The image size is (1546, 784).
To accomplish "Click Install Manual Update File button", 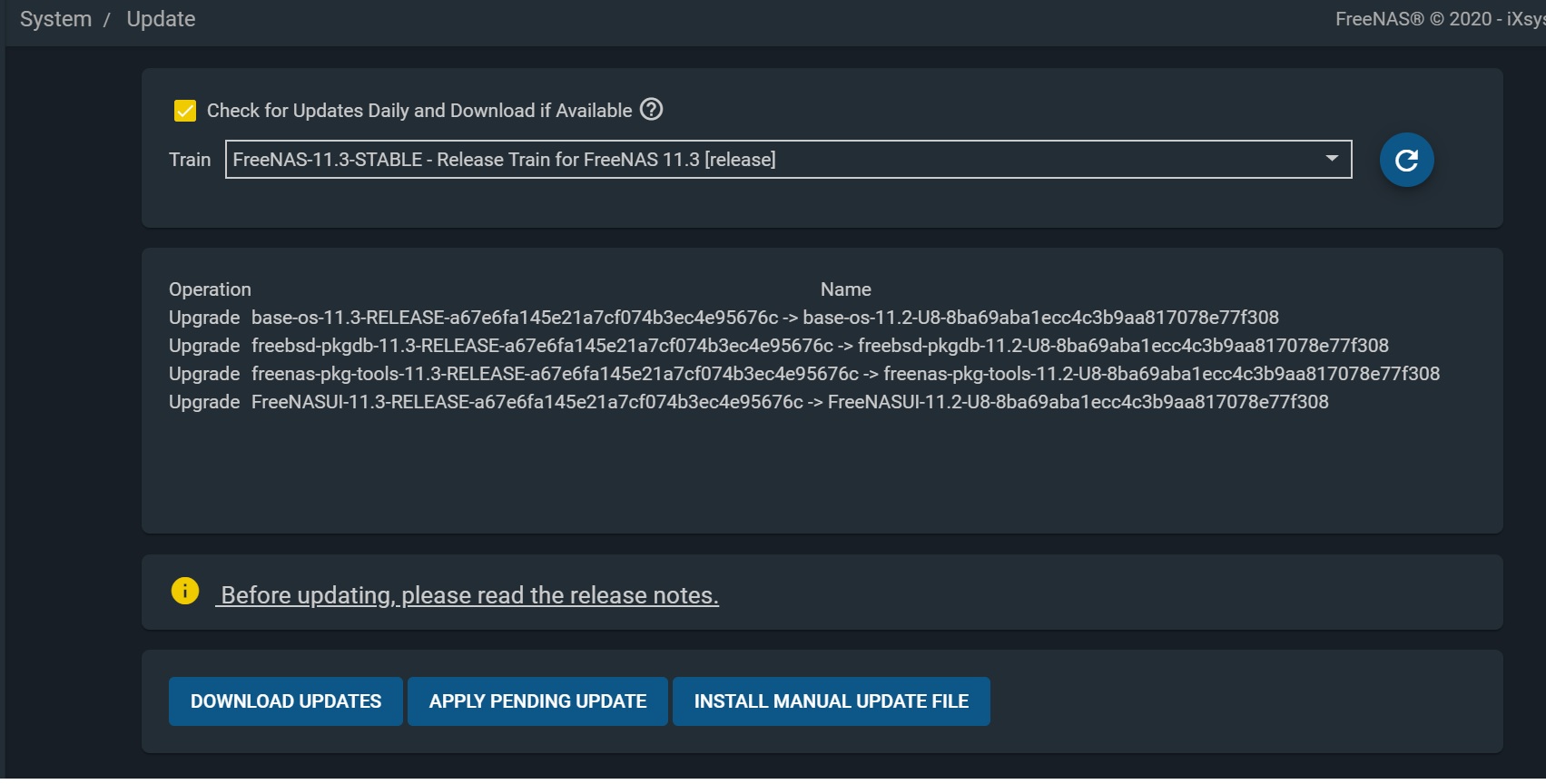I will pos(831,701).
